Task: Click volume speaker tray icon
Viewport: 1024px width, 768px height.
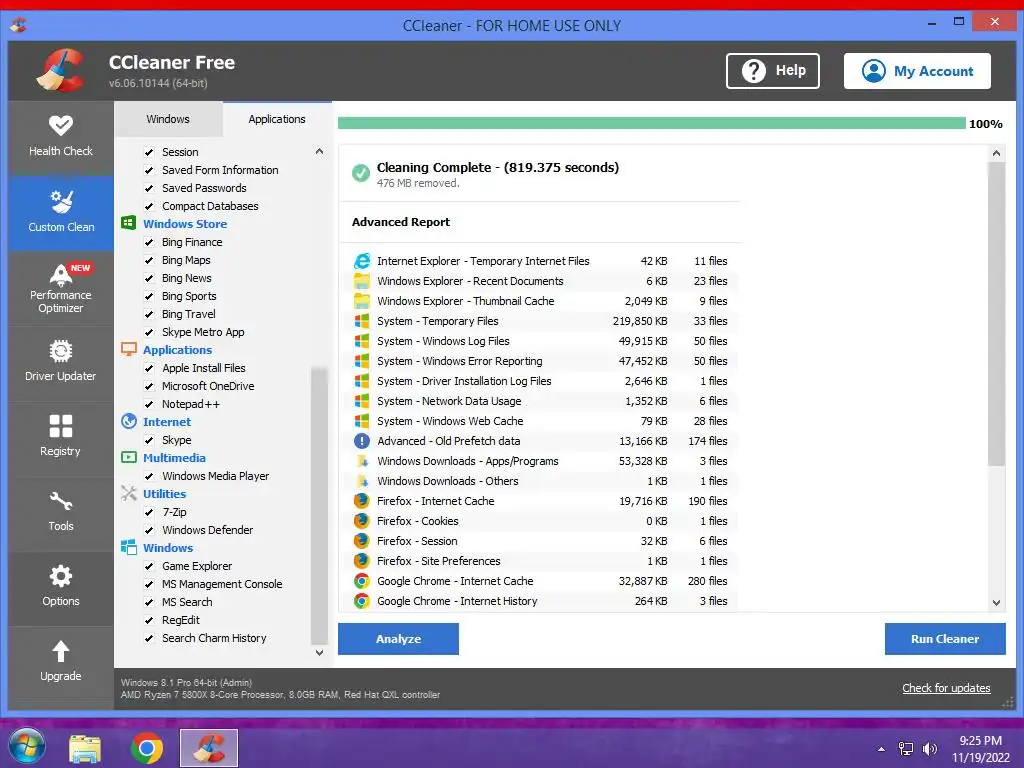Action: pos(929,749)
